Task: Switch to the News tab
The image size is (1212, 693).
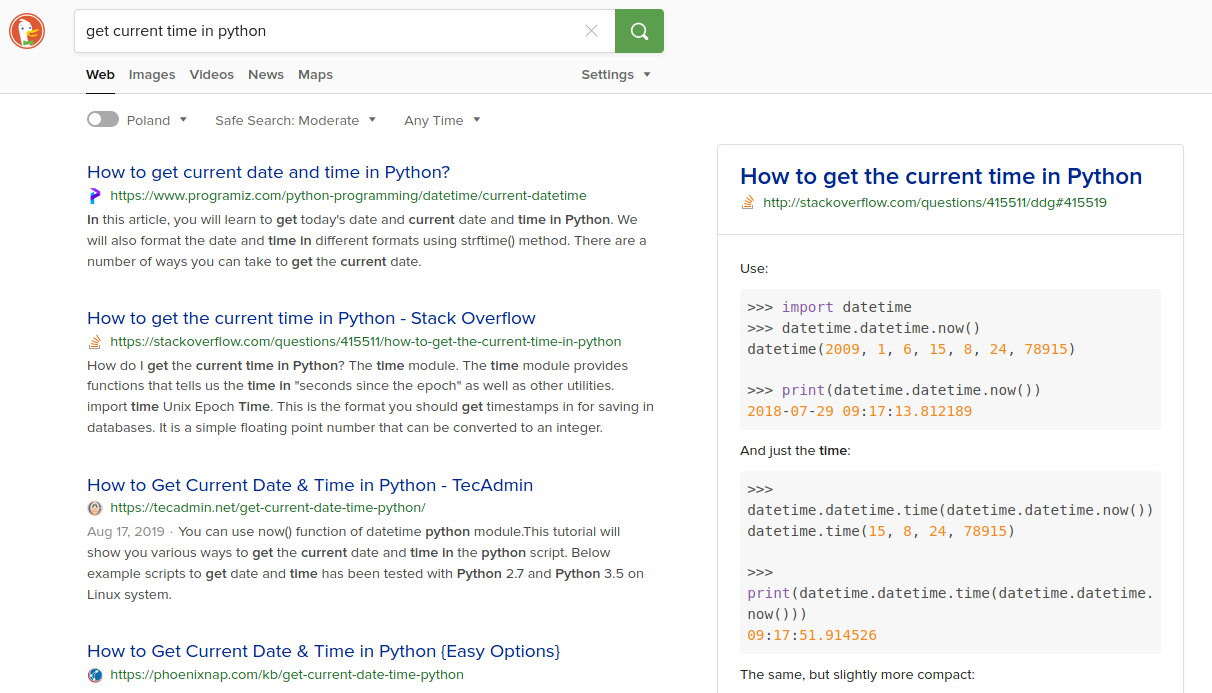Action: pyautogui.click(x=266, y=74)
